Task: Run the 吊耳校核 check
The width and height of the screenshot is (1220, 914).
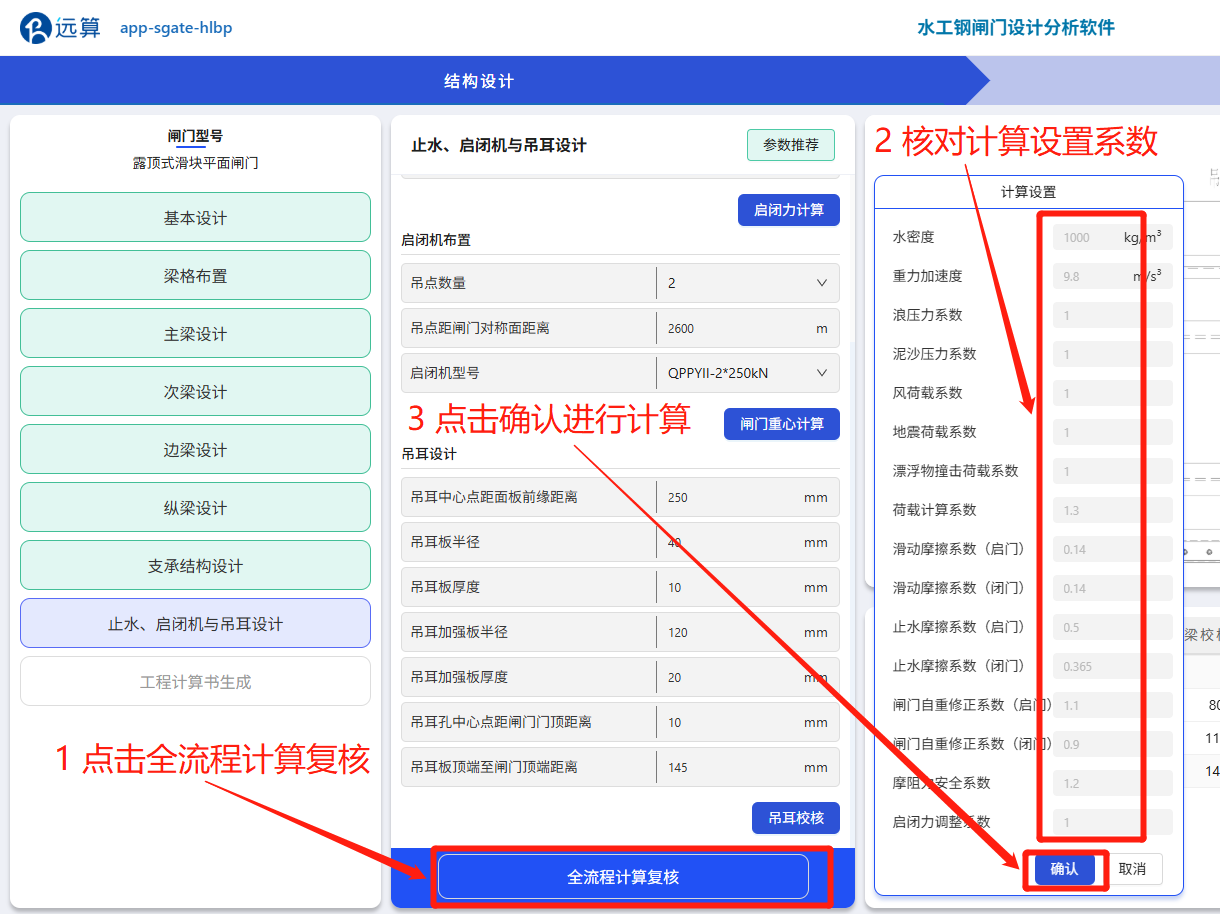Action: [795, 818]
